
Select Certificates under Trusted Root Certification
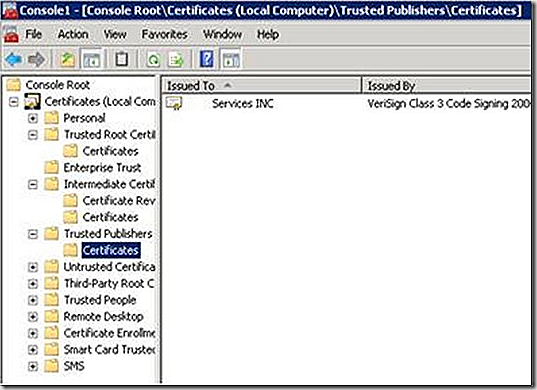tap(110, 151)
